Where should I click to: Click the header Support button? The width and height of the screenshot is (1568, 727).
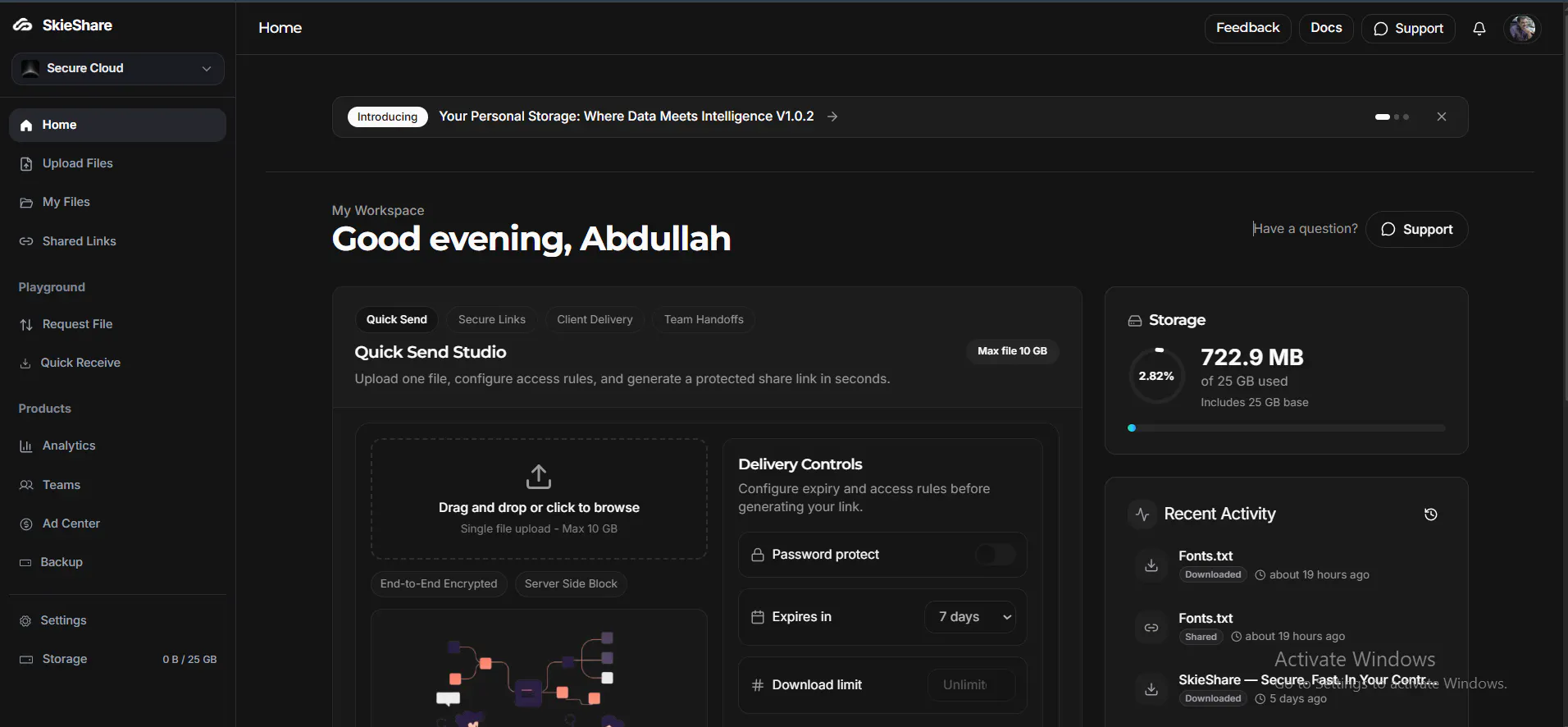1408,29
